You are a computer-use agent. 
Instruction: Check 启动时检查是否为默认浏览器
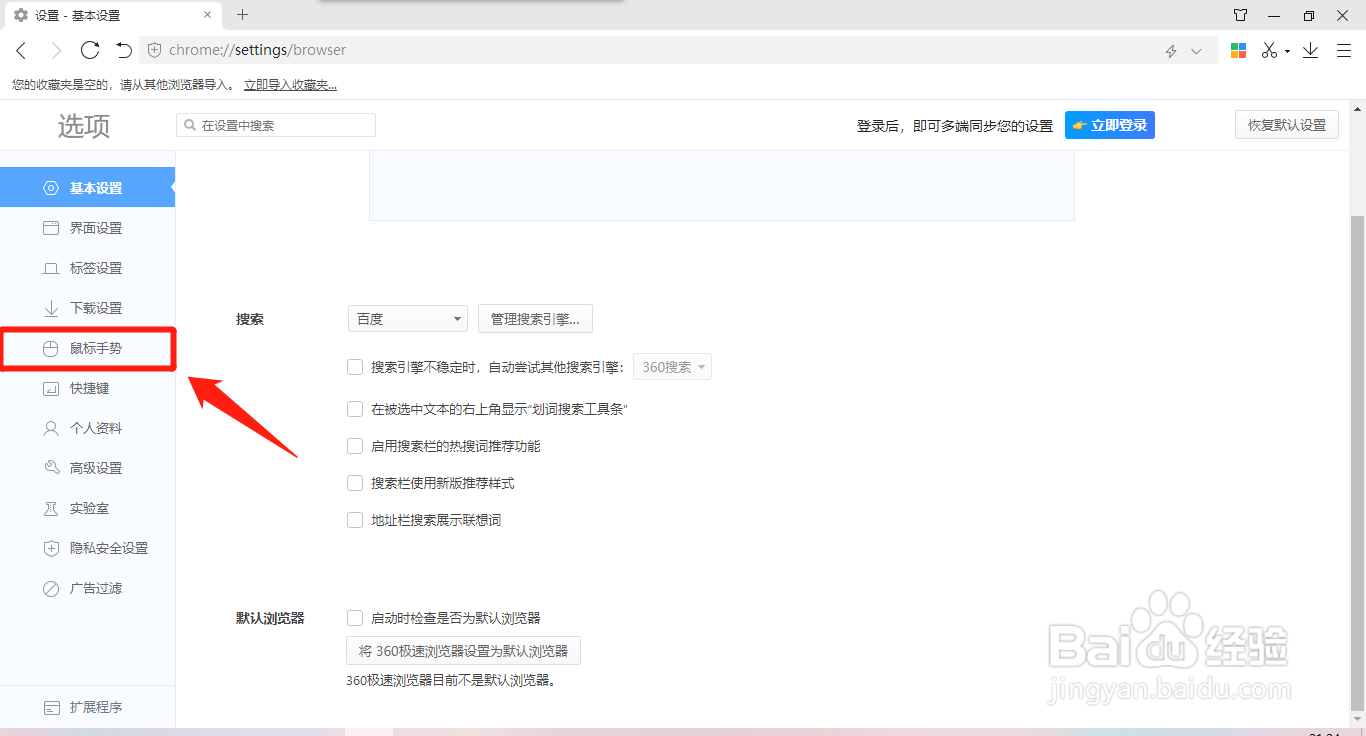point(355,618)
